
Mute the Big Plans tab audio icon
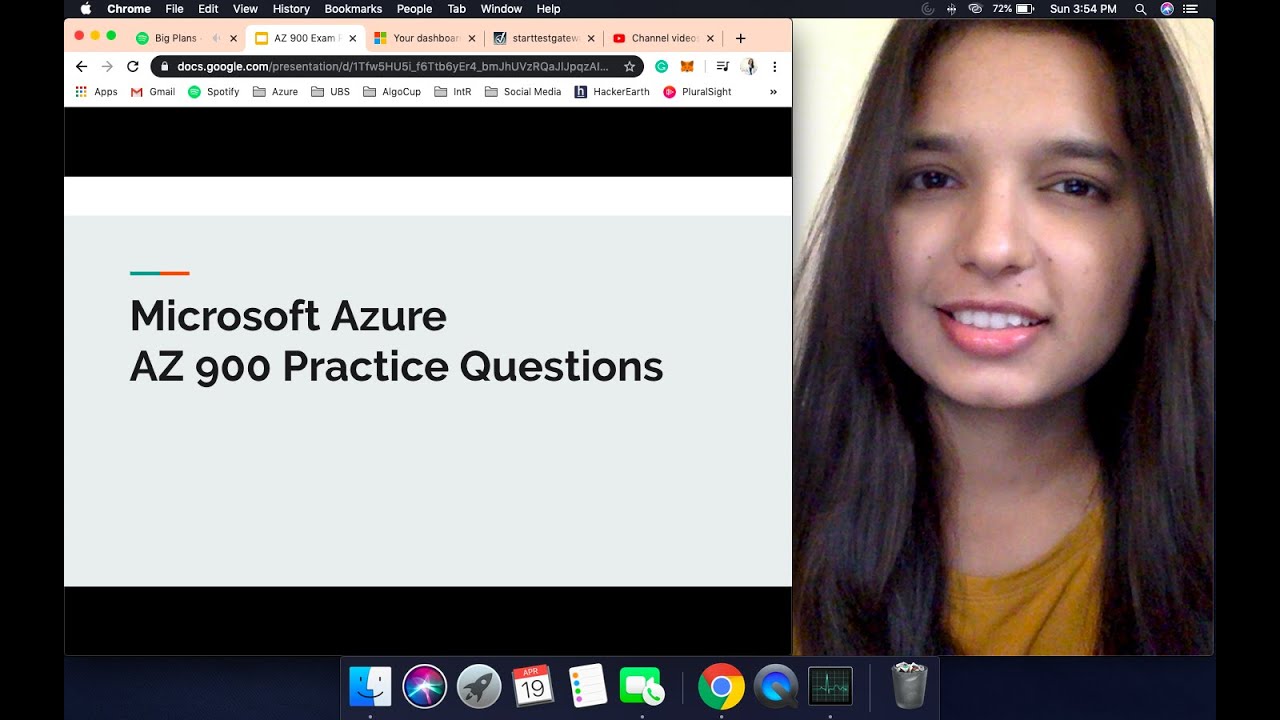216,38
